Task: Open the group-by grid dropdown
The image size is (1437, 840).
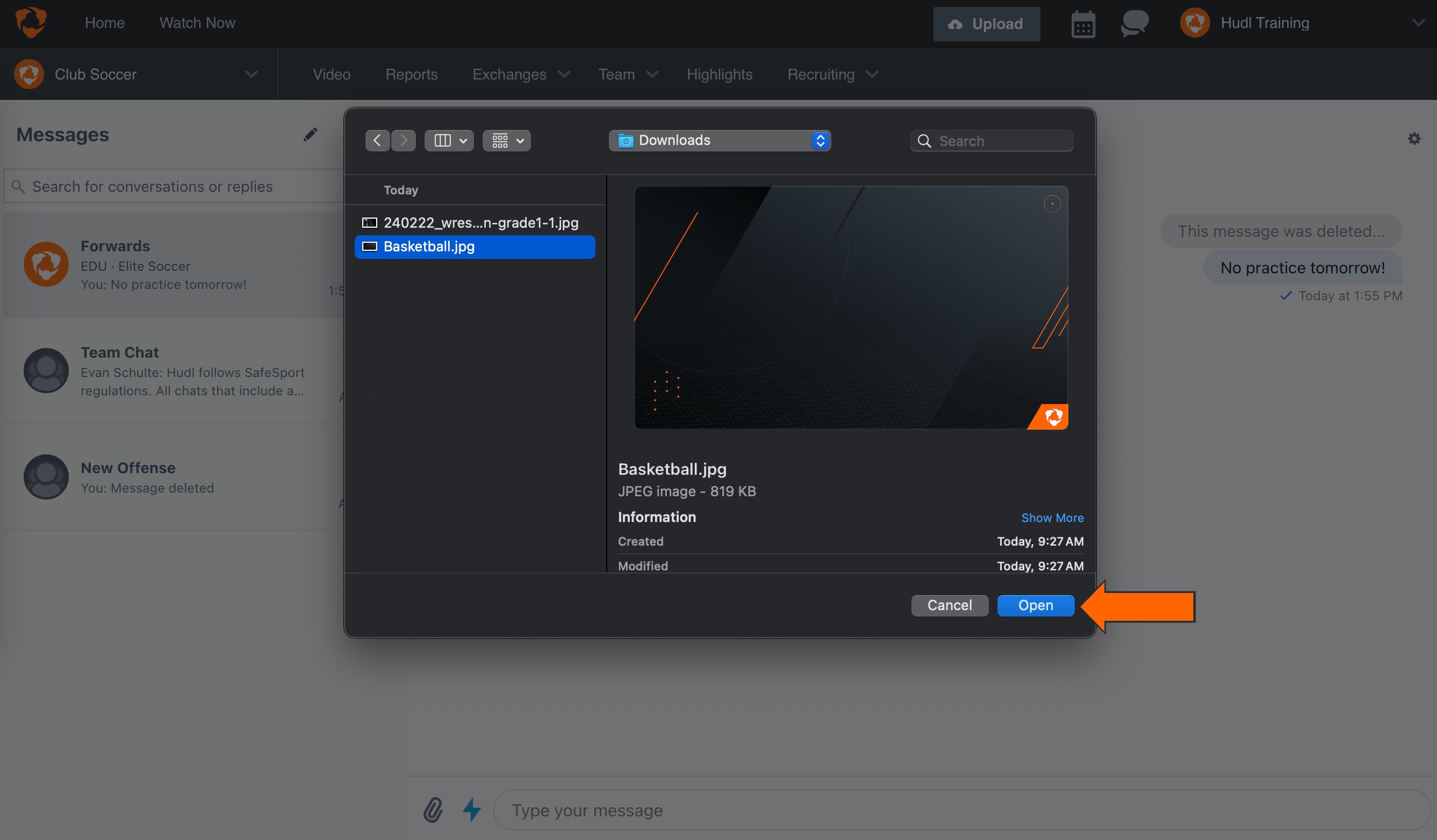Action: coord(507,140)
